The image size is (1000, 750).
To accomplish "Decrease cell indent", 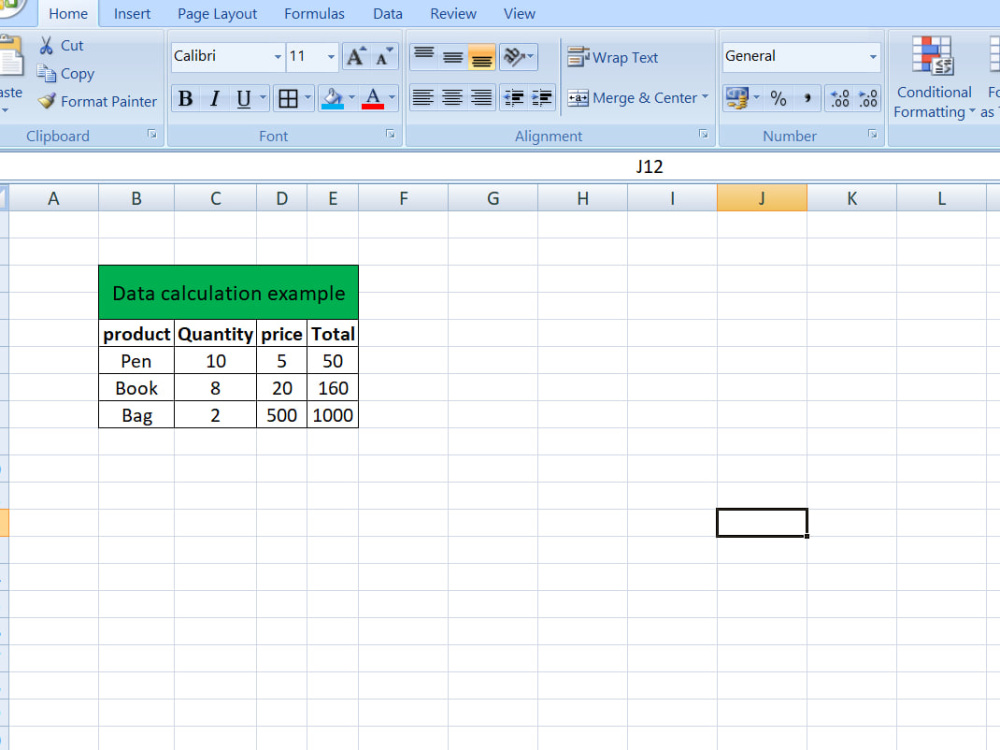I will point(514,98).
